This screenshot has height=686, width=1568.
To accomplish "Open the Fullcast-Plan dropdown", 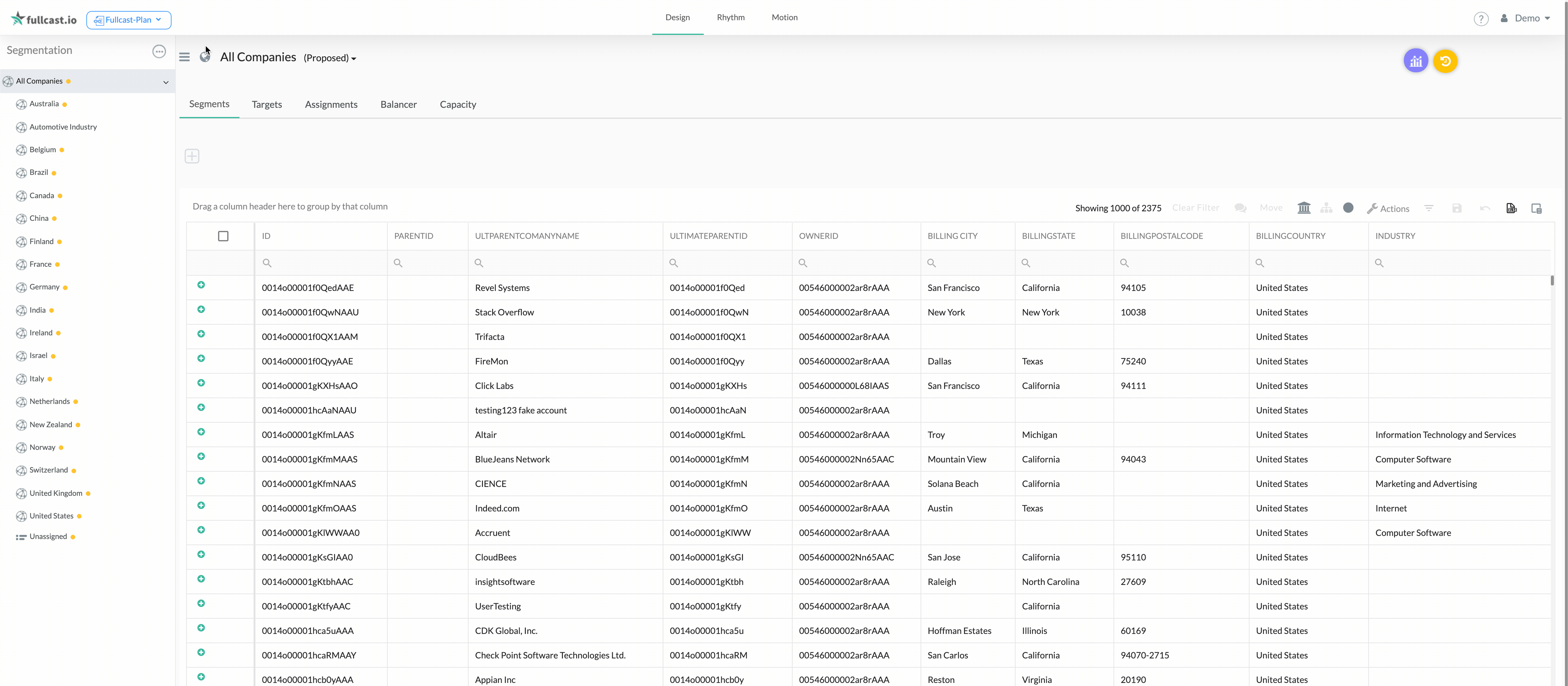I will pos(128,20).
